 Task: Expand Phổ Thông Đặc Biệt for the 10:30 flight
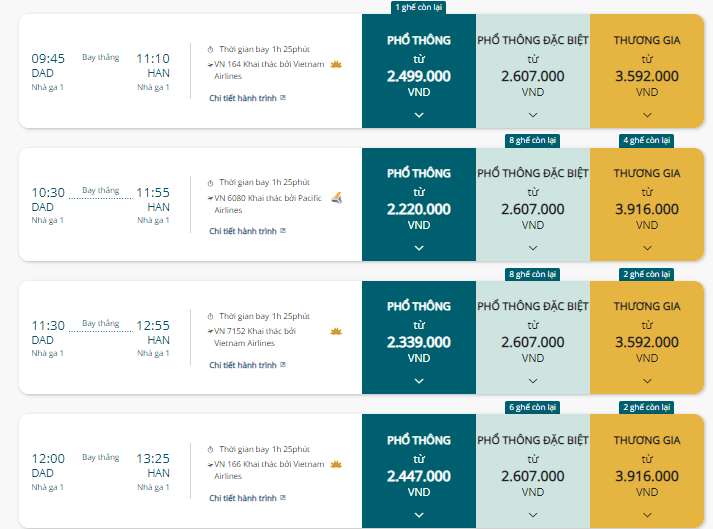click(533, 248)
